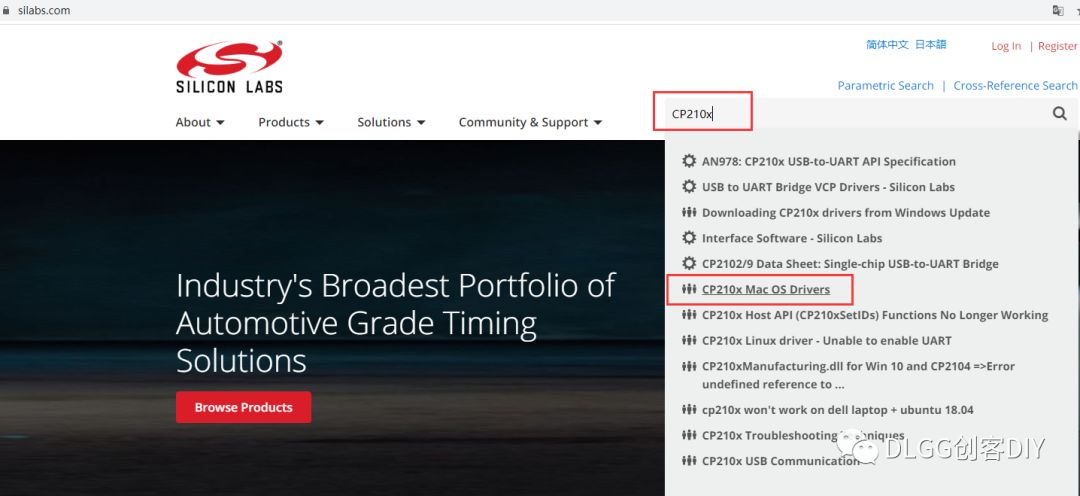Open CP210x Mac OS Drivers result

click(766, 289)
